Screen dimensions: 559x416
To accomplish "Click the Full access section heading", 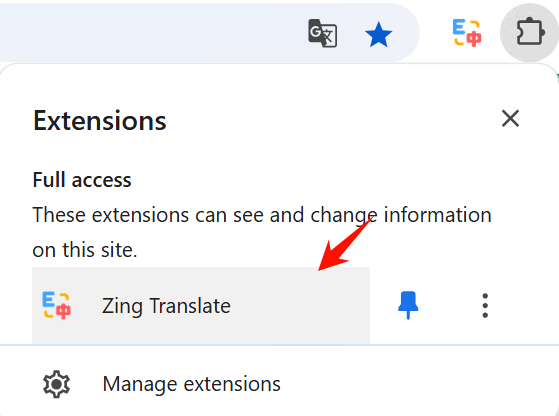I will click(82, 180).
